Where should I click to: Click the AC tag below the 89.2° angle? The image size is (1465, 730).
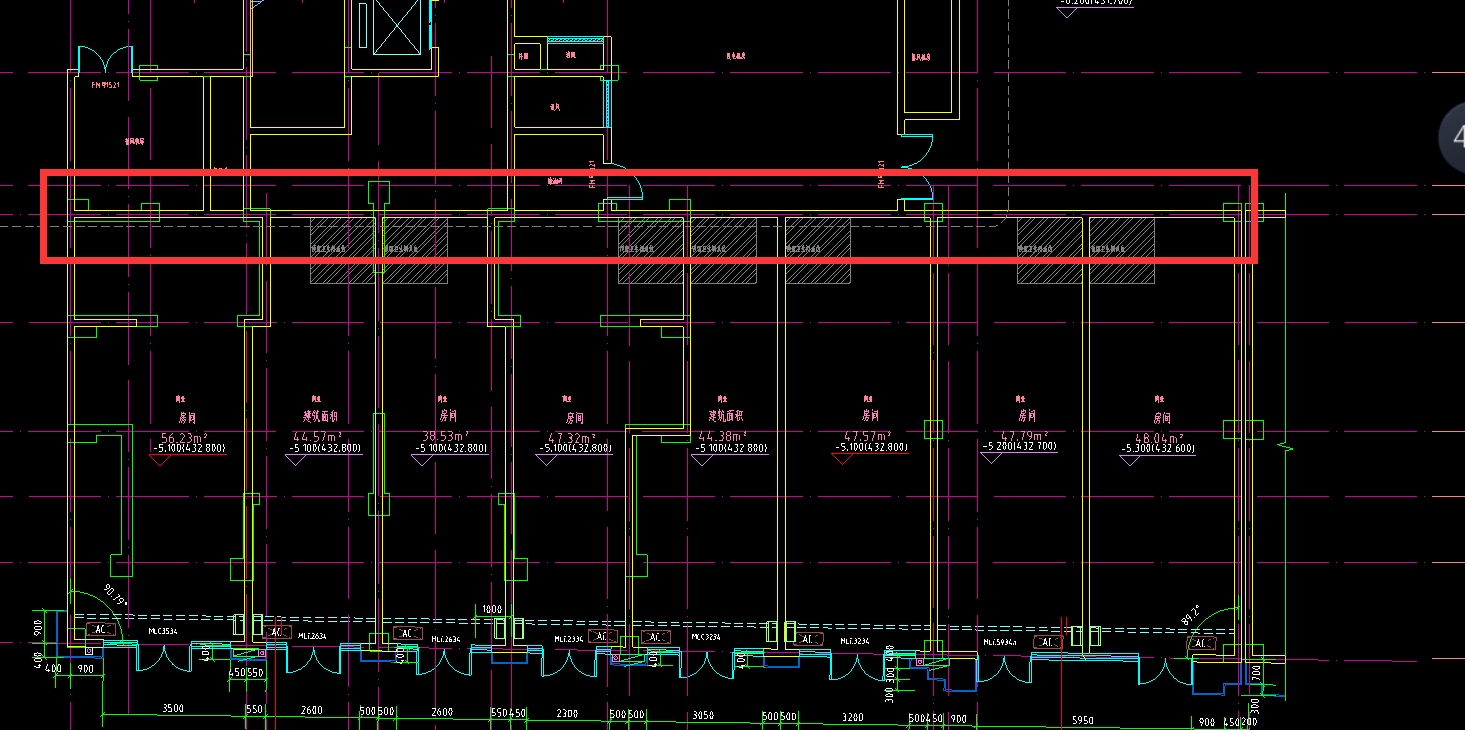point(1201,644)
